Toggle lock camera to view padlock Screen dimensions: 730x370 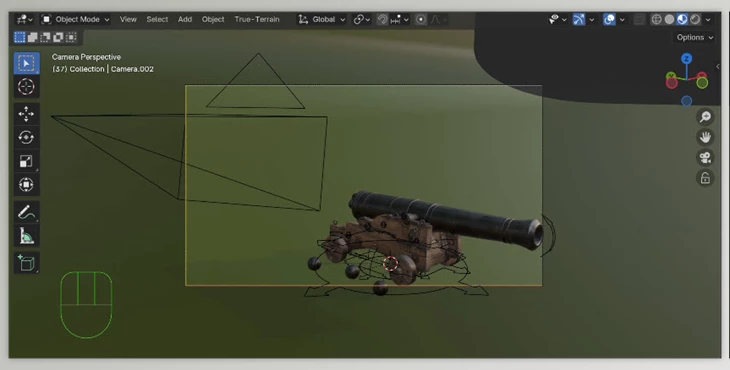pyautogui.click(x=705, y=178)
